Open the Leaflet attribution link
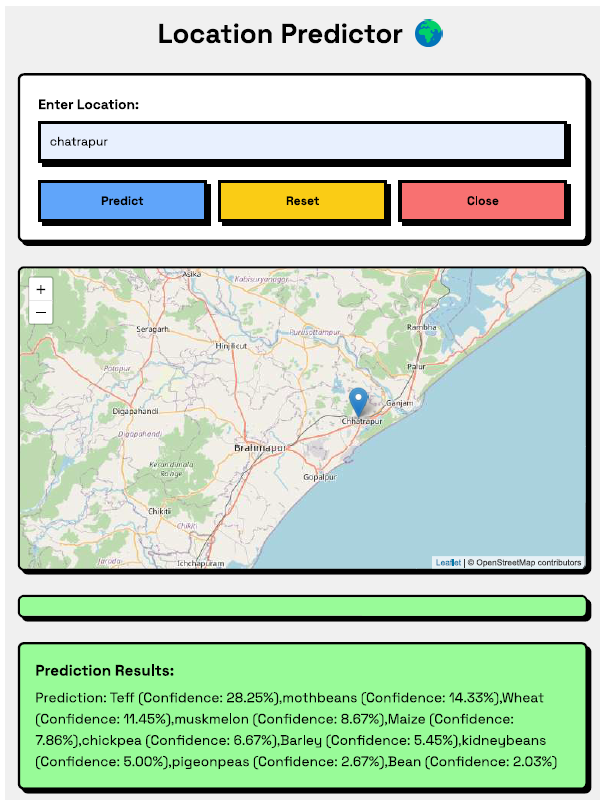The image size is (607, 800). coord(448,562)
